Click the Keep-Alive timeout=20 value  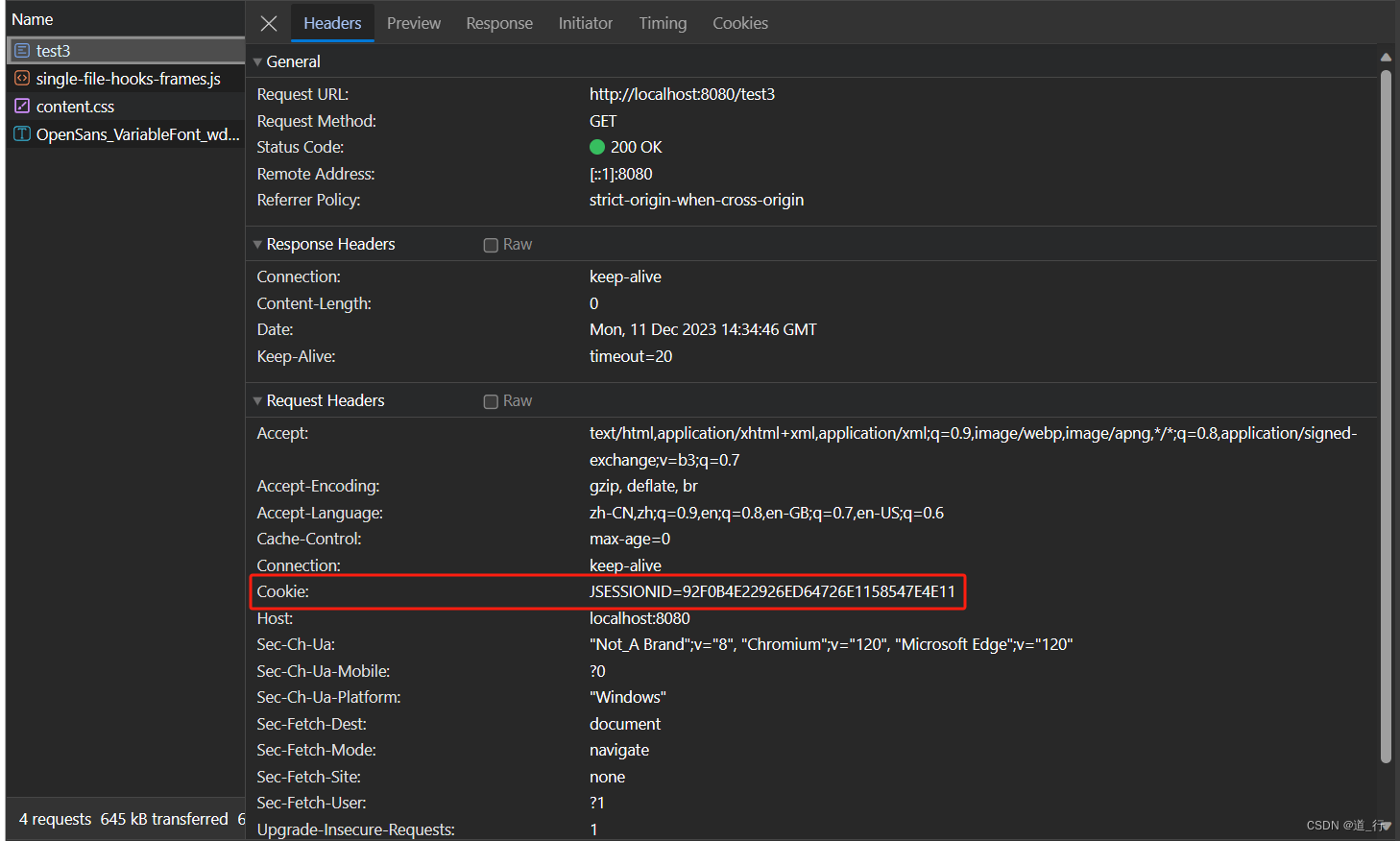[631, 356]
